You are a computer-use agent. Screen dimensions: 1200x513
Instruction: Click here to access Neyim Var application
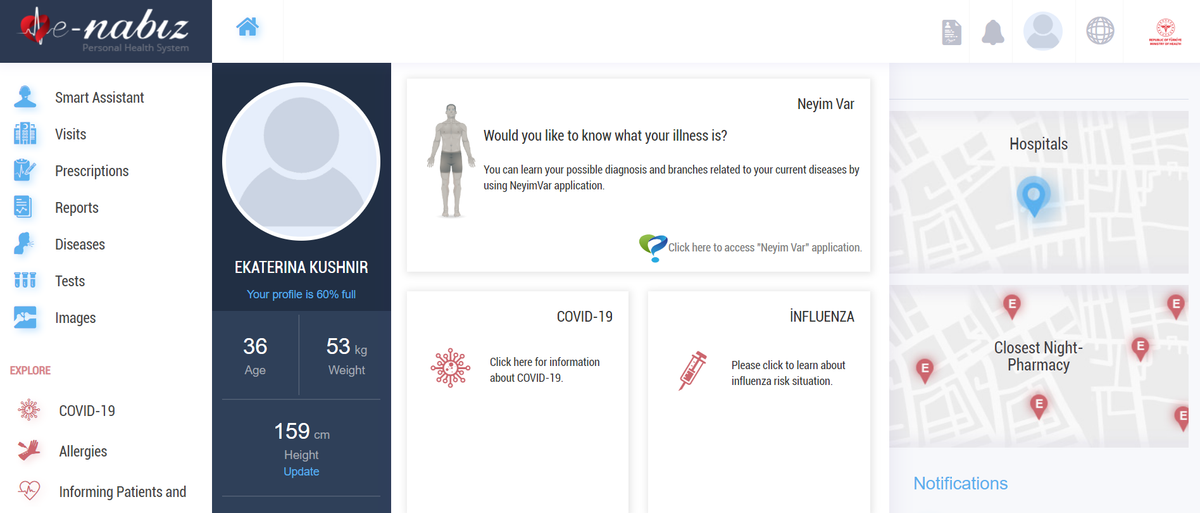pyautogui.click(x=765, y=247)
